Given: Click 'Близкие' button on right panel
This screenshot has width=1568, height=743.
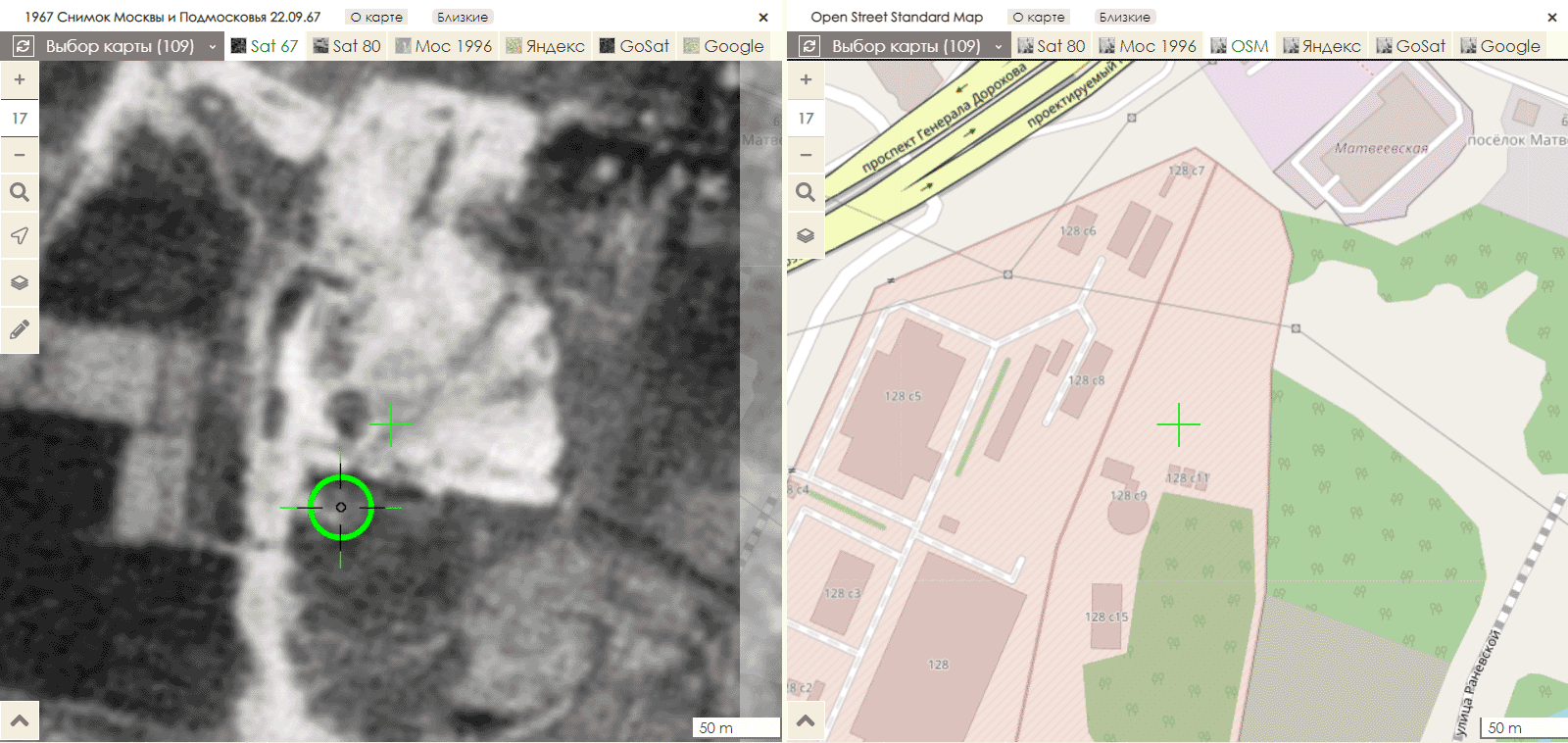Looking at the screenshot, I should pyautogui.click(x=1124, y=17).
